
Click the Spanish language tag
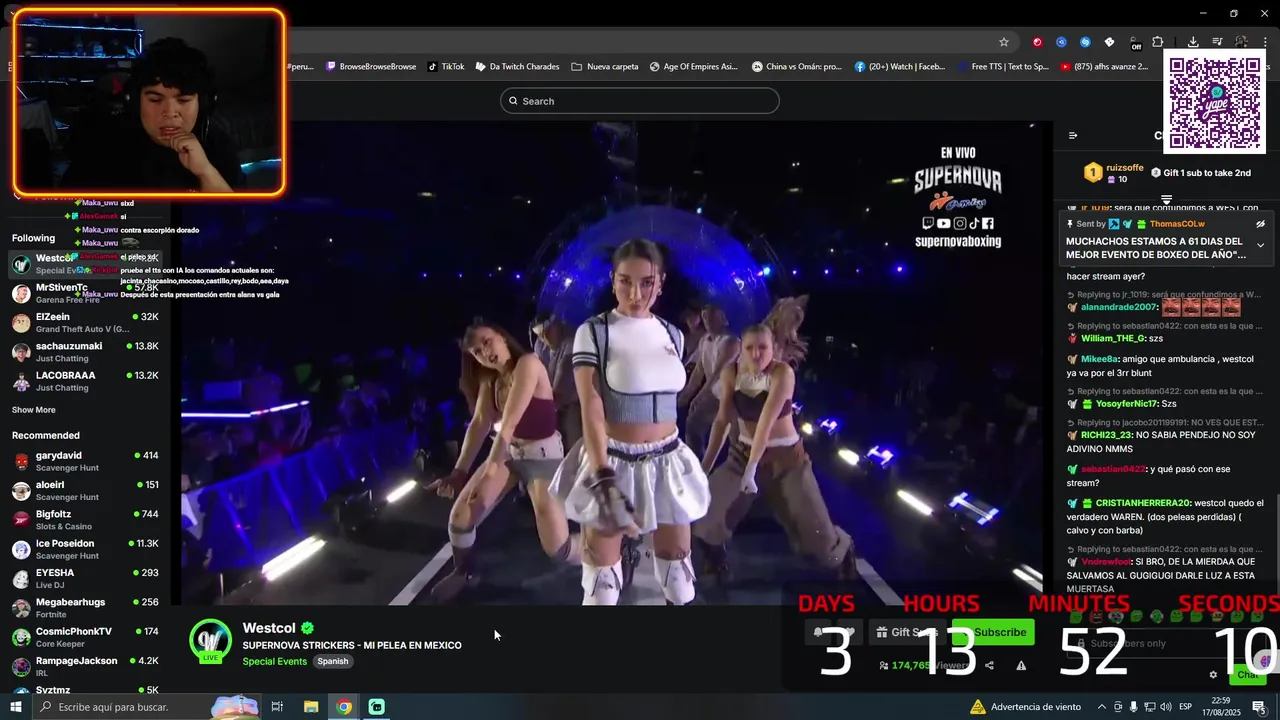[x=333, y=661]
